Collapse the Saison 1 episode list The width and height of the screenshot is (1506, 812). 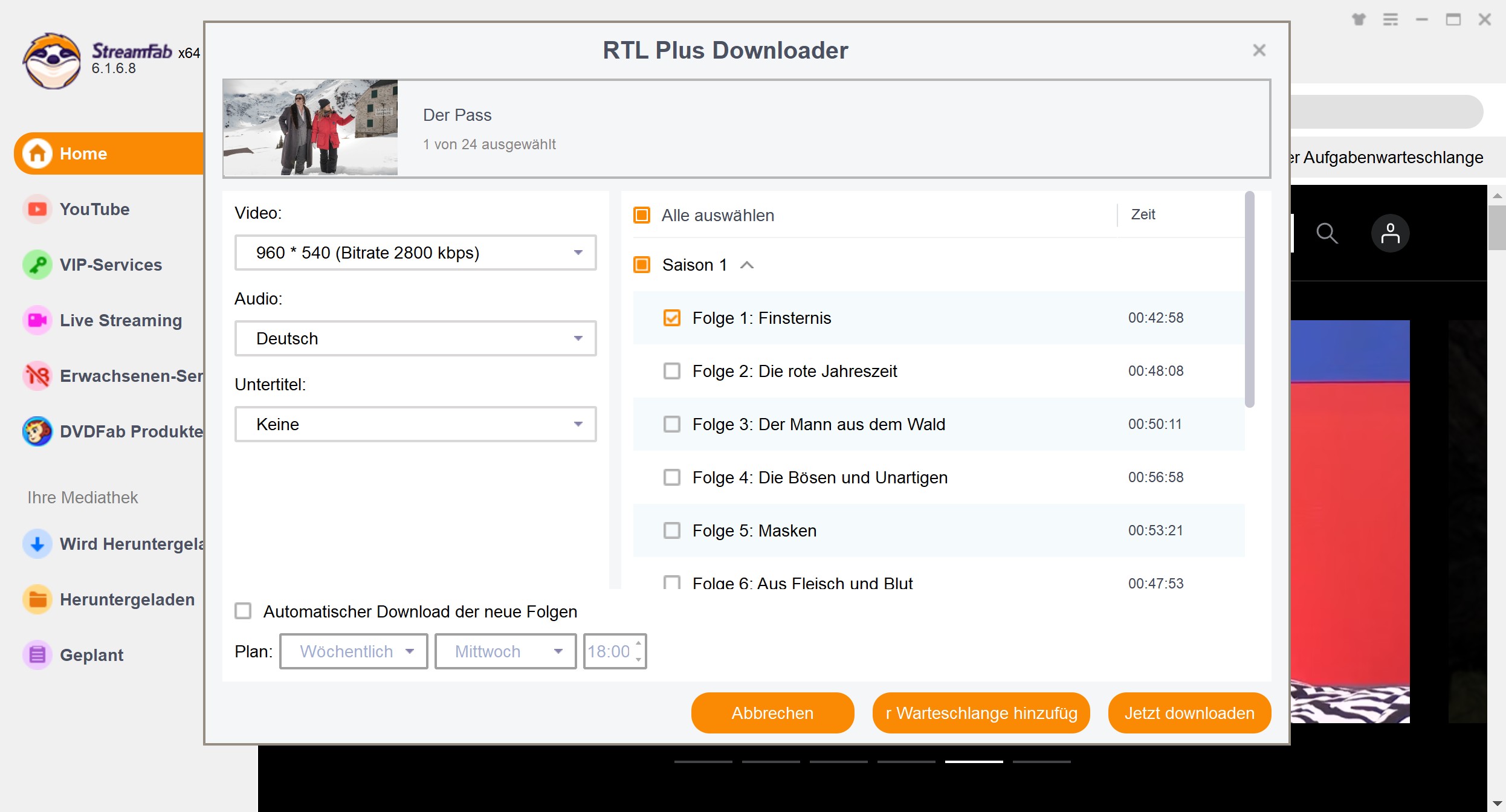click(747, 265)
